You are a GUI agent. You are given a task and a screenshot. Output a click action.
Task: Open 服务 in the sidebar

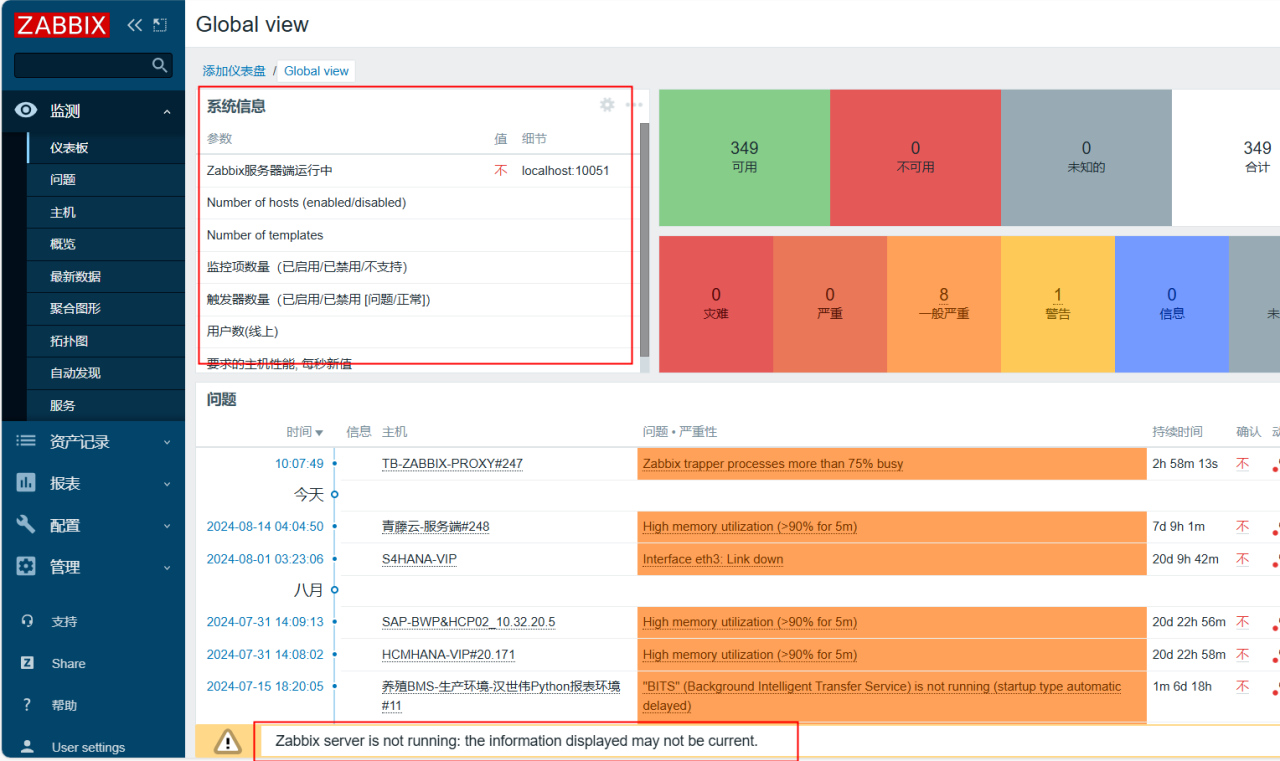(x=63, y=405)
